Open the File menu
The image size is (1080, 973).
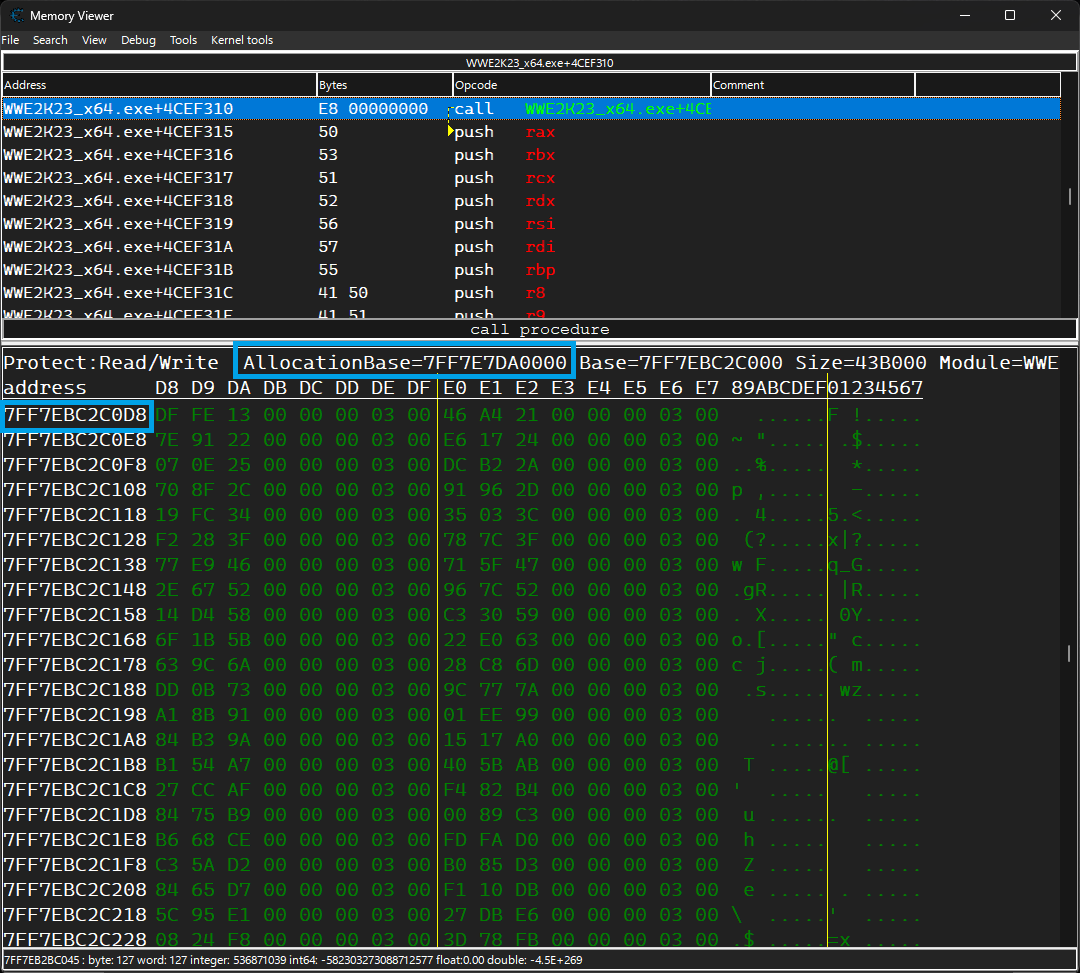10,40
